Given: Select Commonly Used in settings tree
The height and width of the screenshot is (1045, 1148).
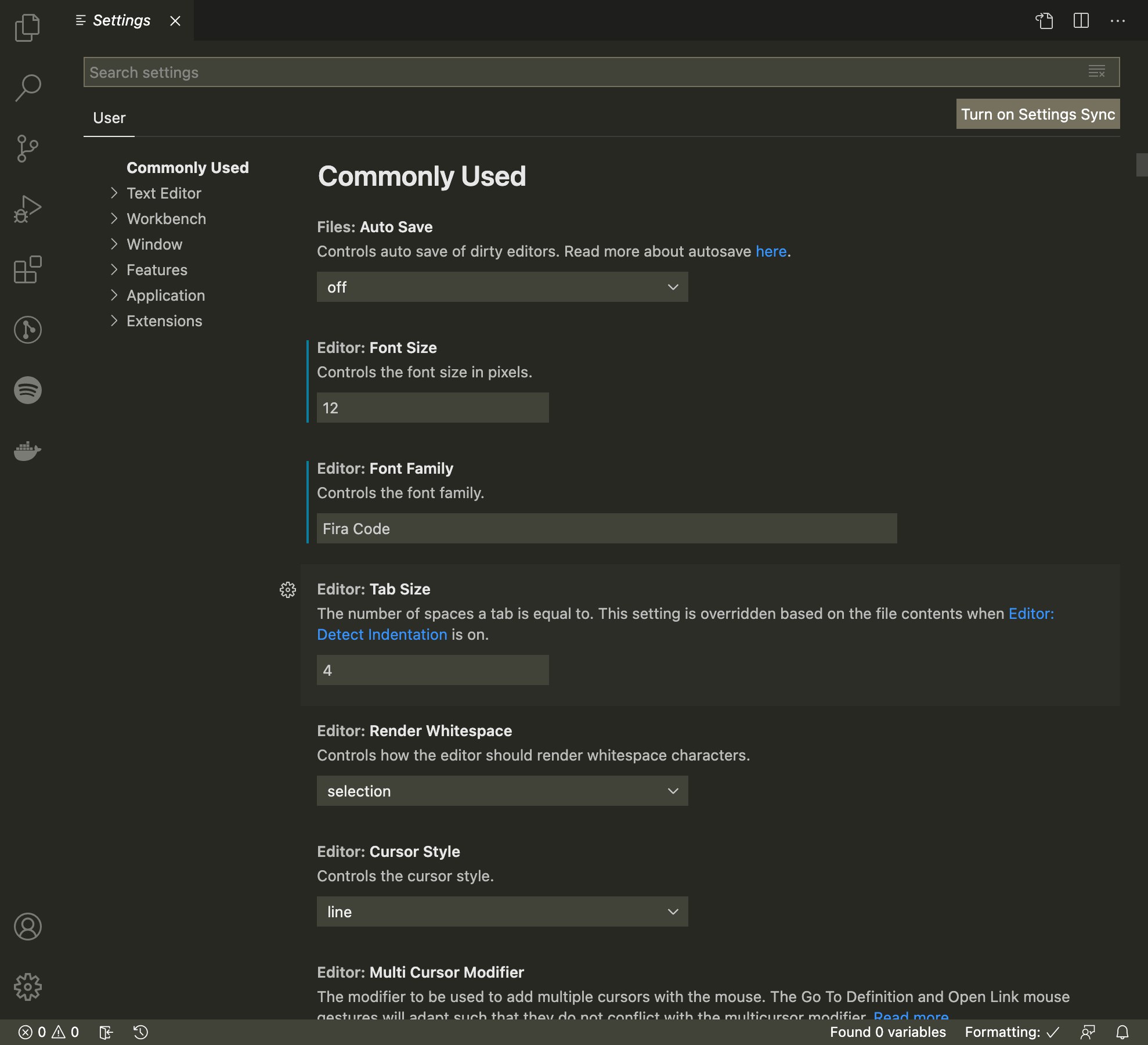Looking at the screenshot, I should pos(187,168).
